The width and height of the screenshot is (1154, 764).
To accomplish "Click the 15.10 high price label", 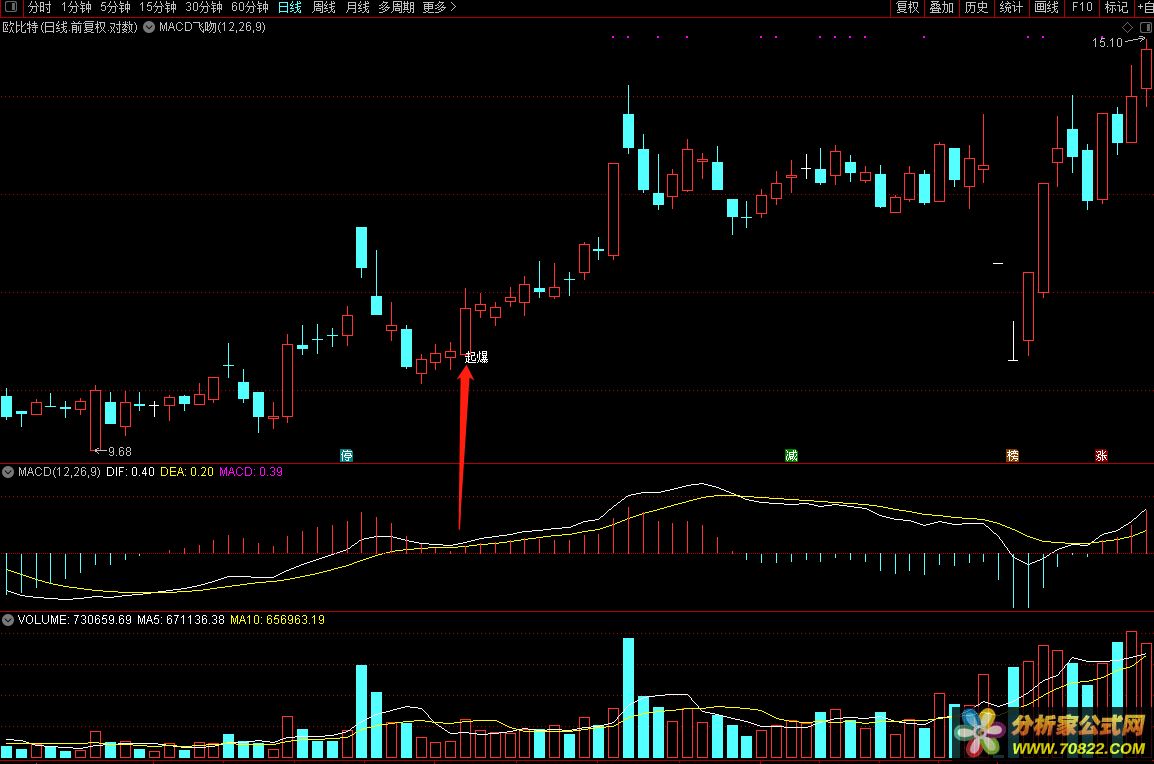I will pos(1108,43).
